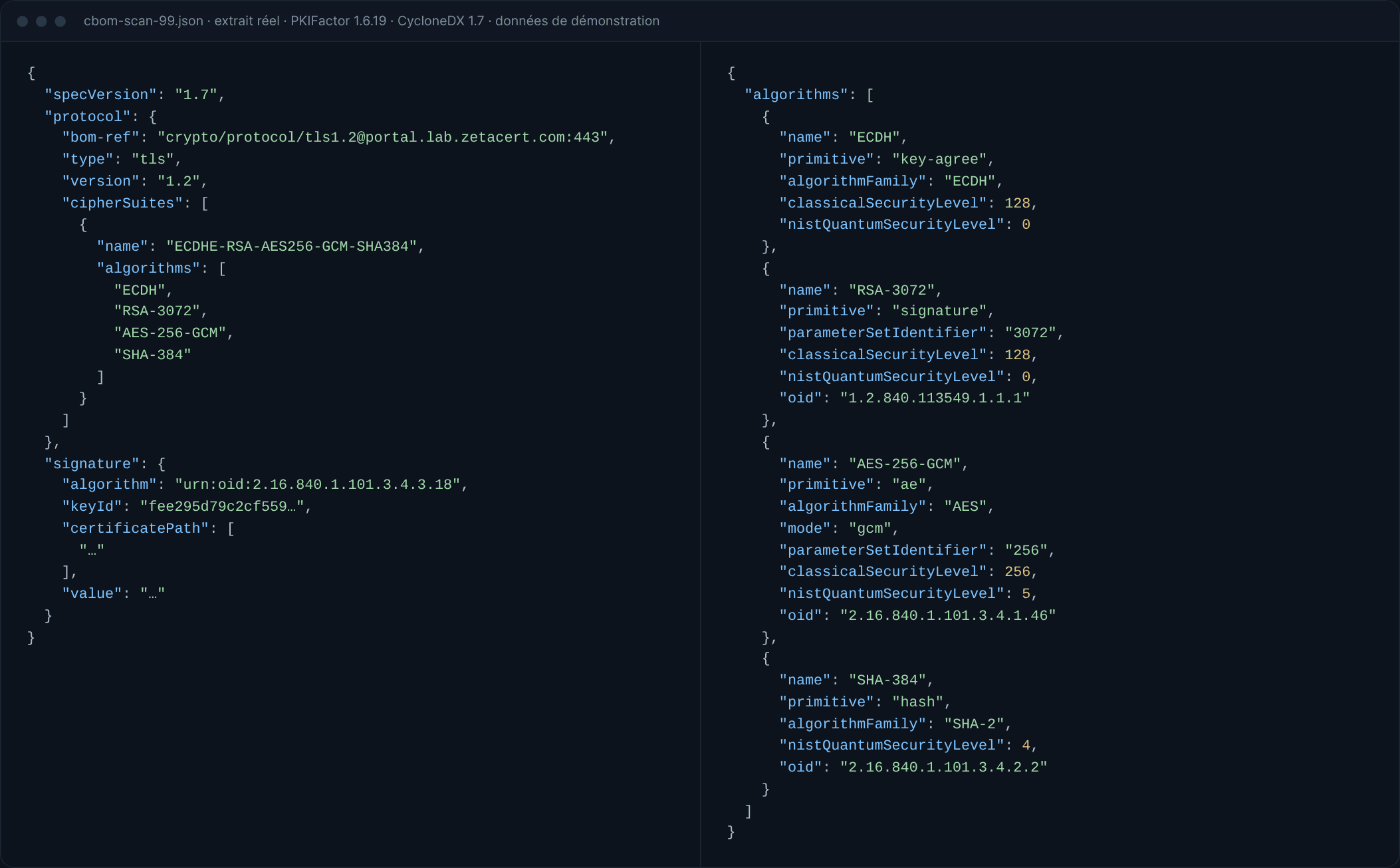Click "algorithmFamily": "SHA-2" line
Image resolution: width=1400 pixels, height=868 pixels.
coord(895,724)
